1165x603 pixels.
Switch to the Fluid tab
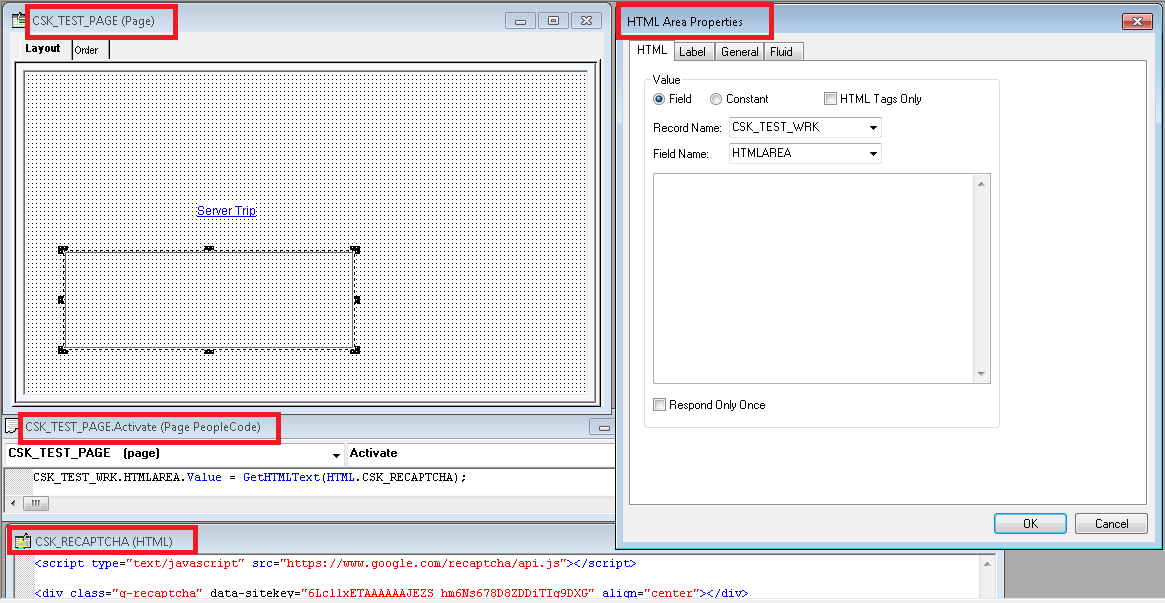click(x=782, y=51)
